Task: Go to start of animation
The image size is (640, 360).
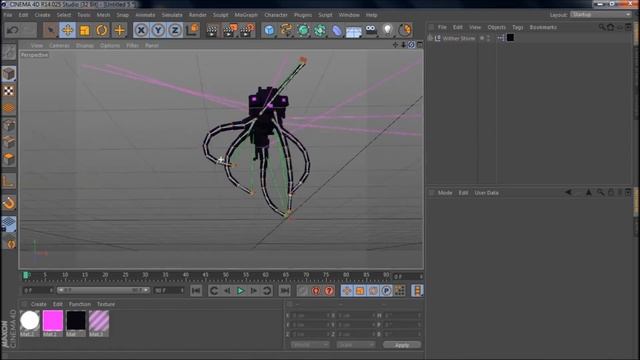Action: 196,291
